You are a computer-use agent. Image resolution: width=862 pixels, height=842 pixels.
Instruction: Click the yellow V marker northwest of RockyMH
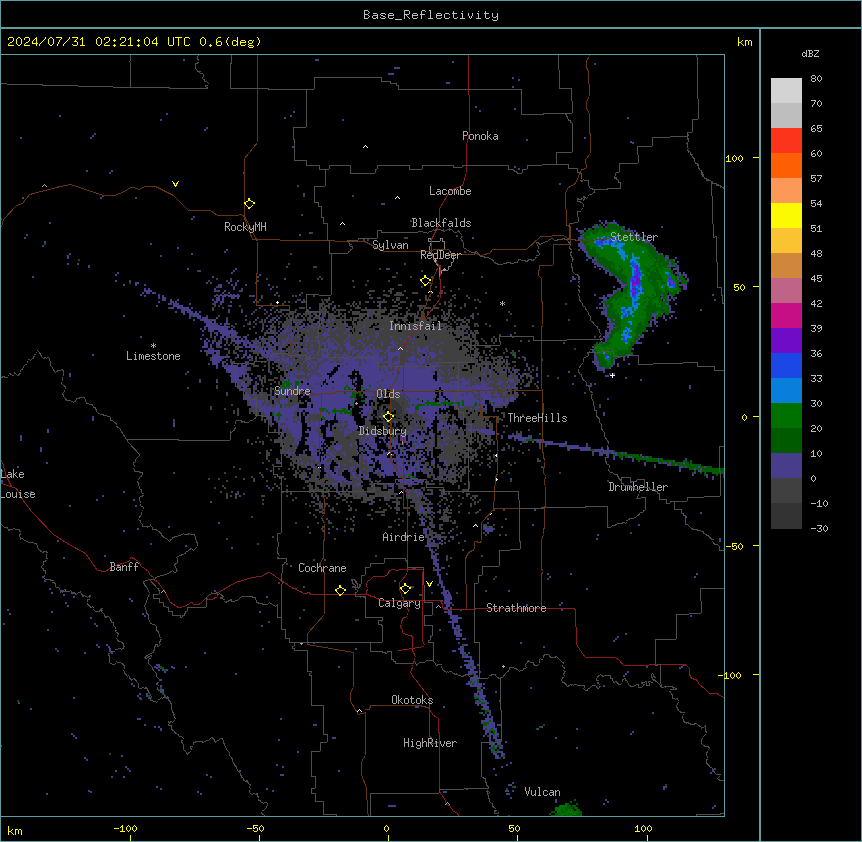pyautogui.click(x=175, y=184)
